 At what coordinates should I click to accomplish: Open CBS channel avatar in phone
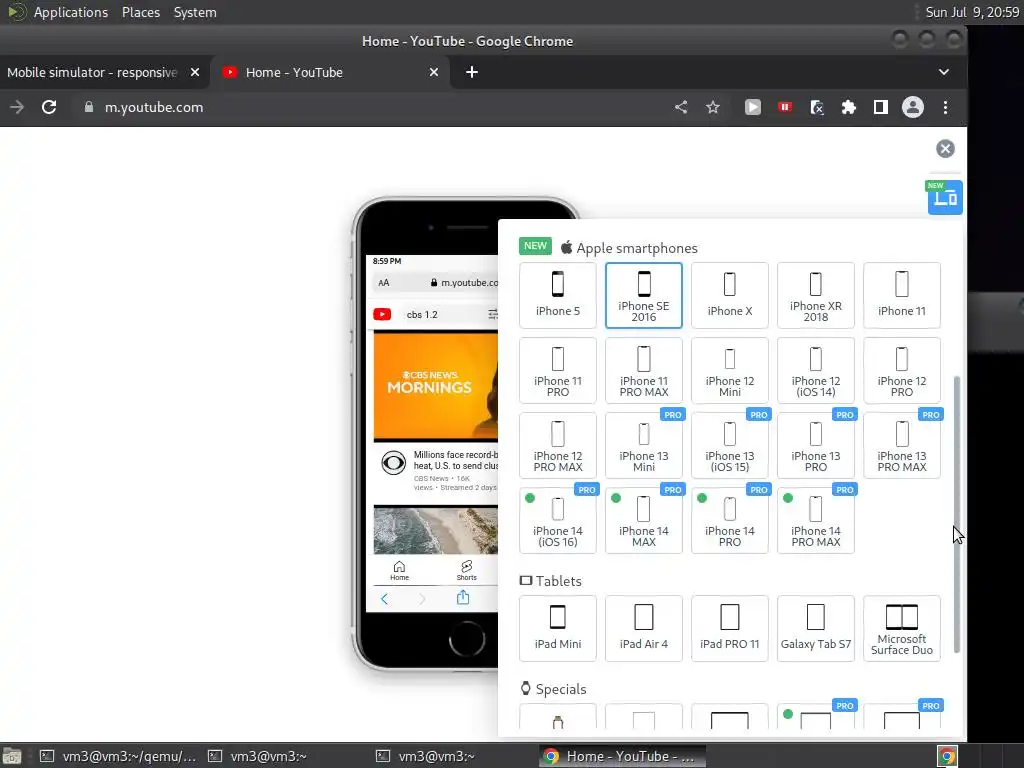(393, 463)
